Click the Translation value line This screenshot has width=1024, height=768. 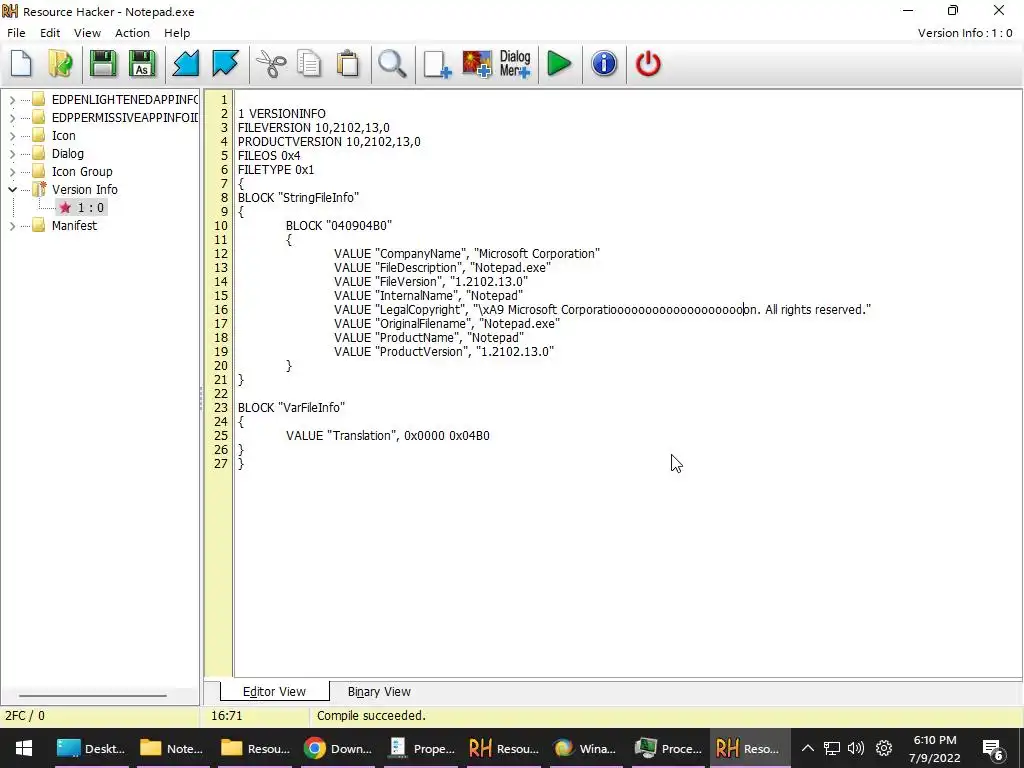click(387, 436)
